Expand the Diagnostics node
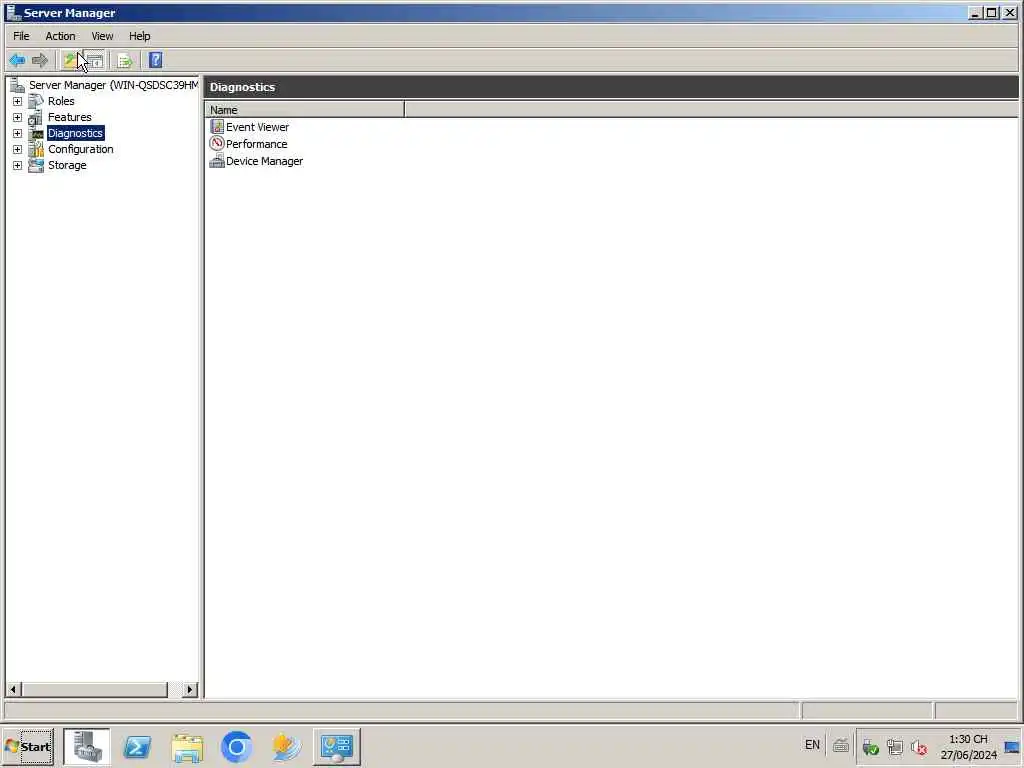This screenshot has width=1024, height=768. click(18, 133)
